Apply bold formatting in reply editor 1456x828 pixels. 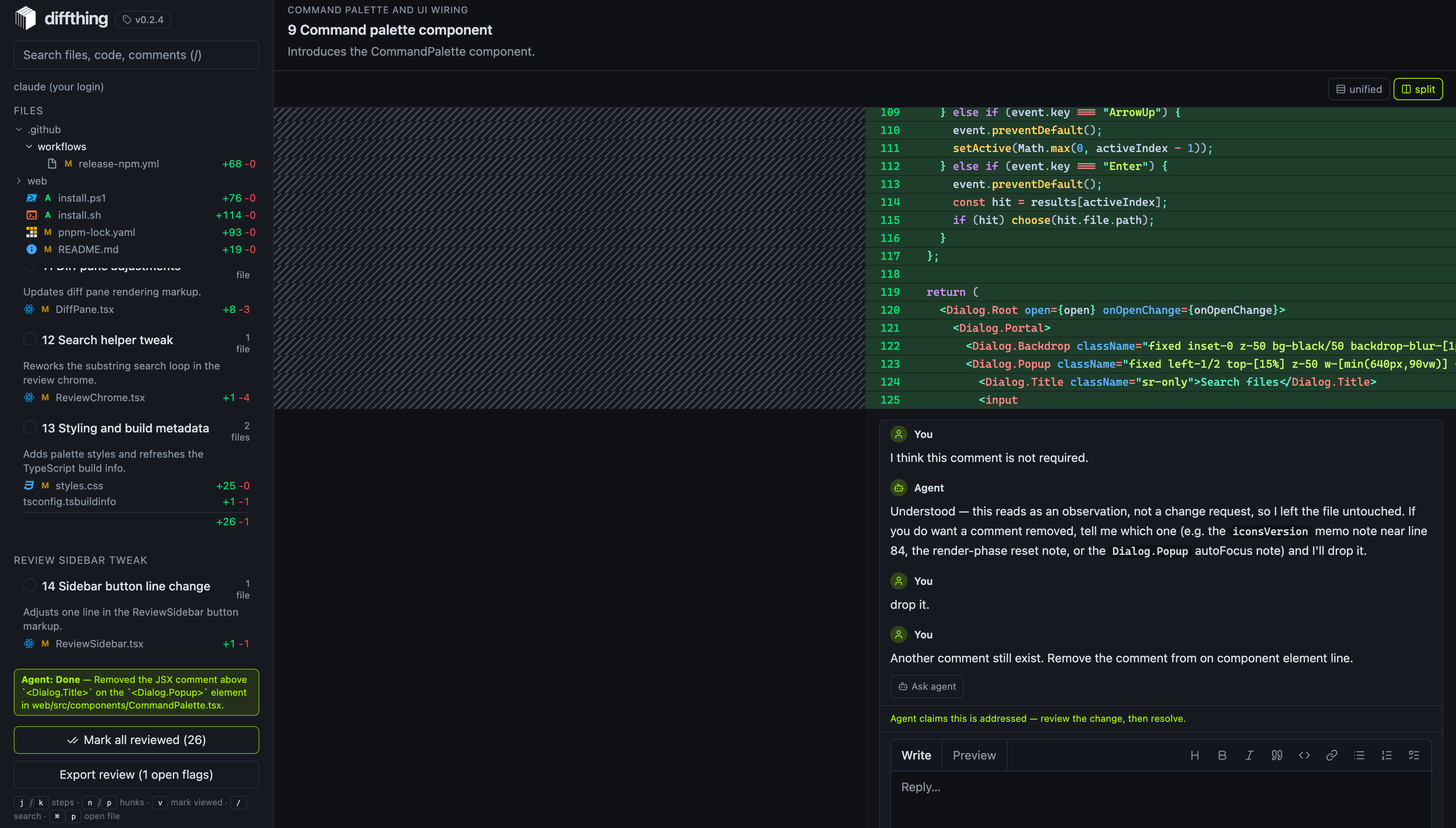(x=1222, y=755)
